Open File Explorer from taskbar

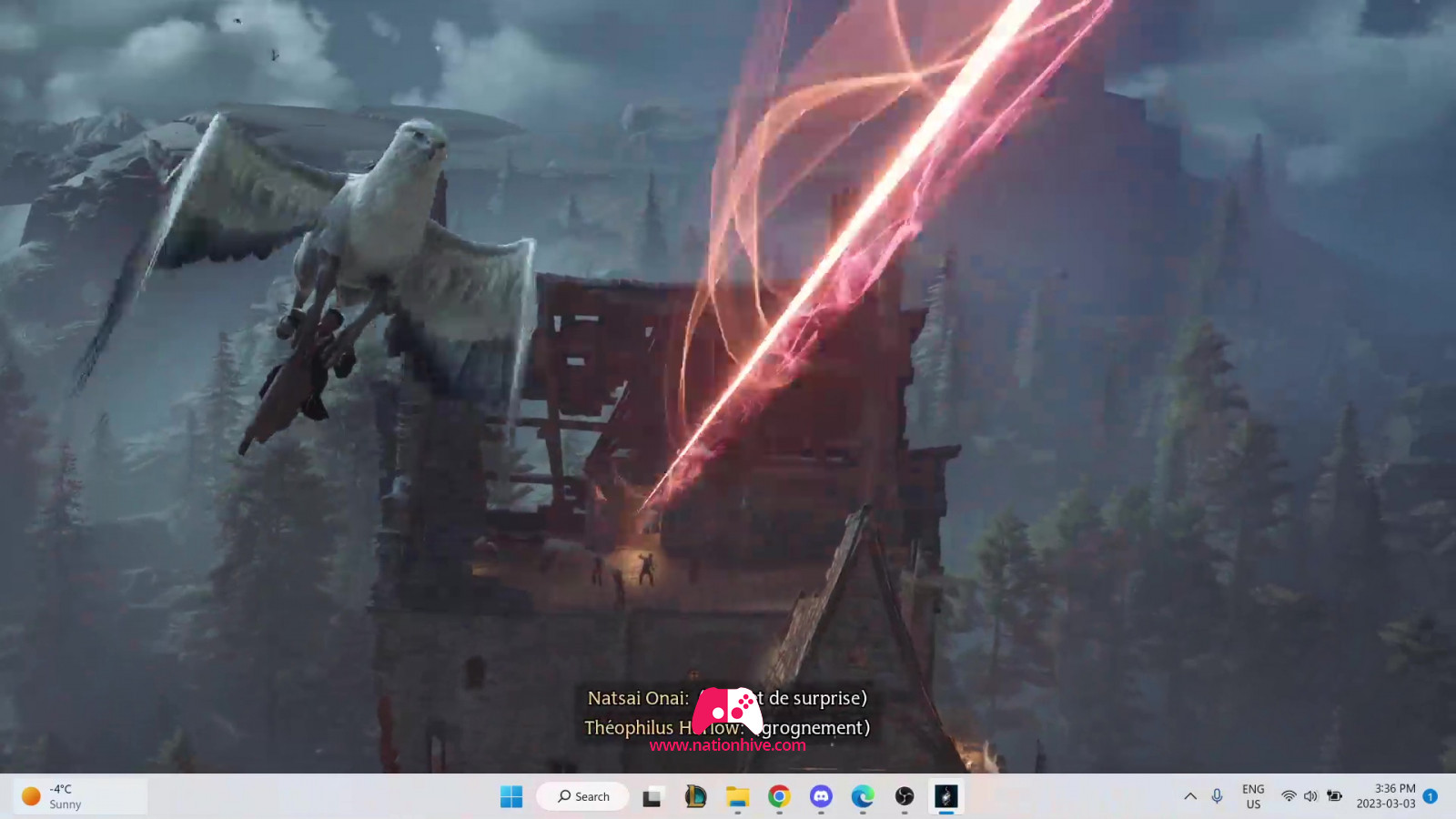click(x=737, y=797)
